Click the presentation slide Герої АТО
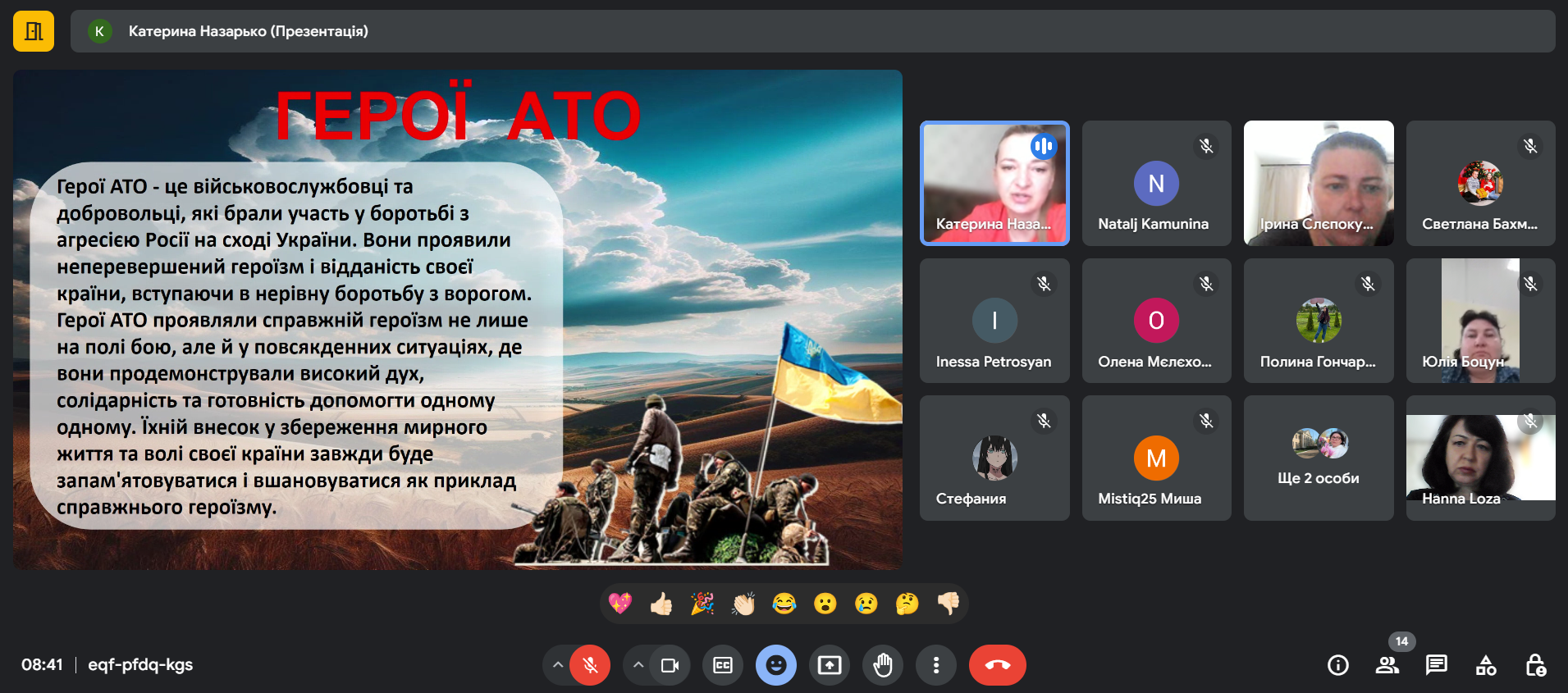 click(x=457, y=320)
